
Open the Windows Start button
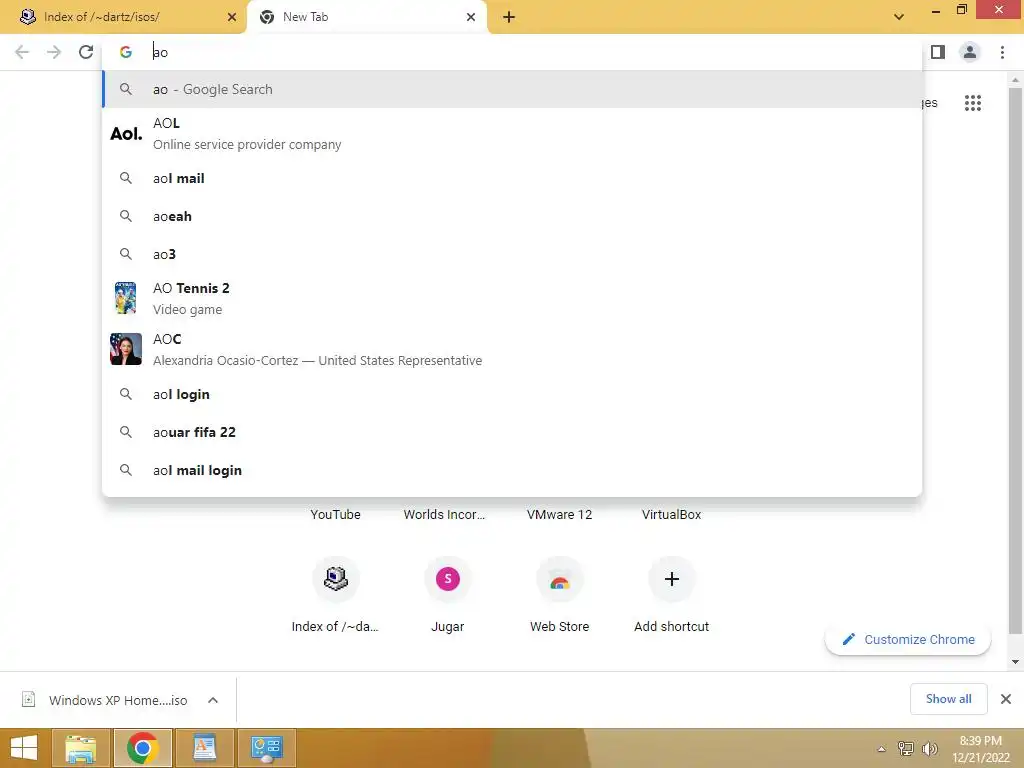[x=24, y=748]
